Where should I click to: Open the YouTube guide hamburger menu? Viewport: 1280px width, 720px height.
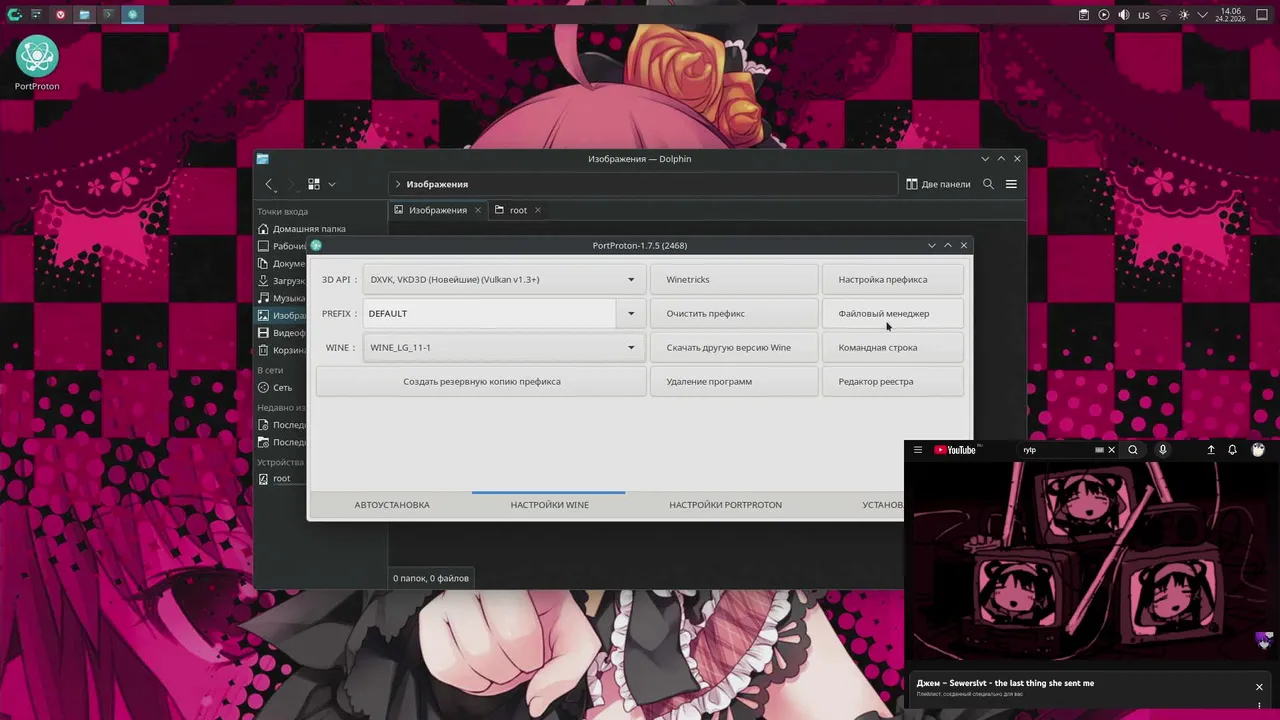(x=918, y=450)
